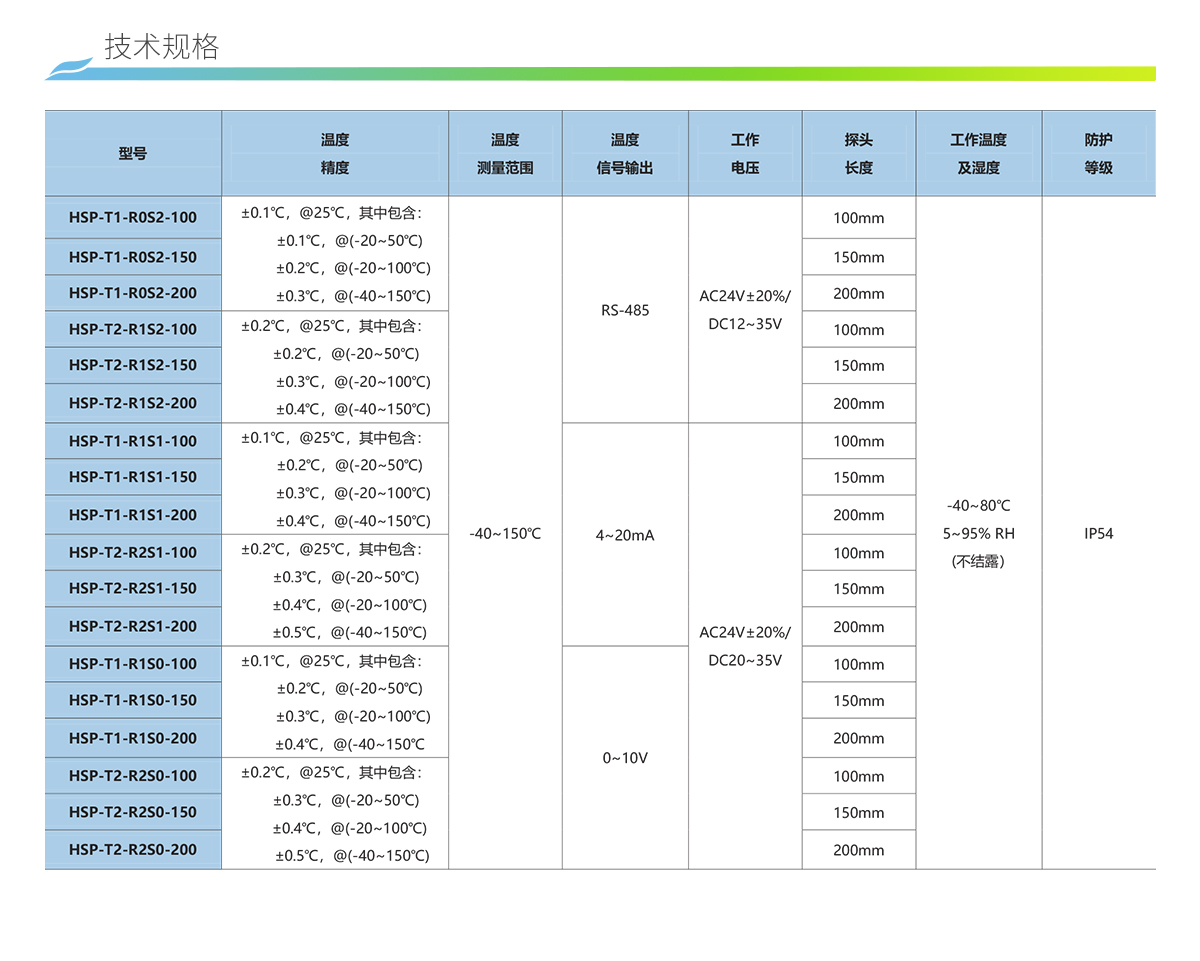Screen dimensions: 1200x961
Task: Select the 型号 column header
Action: pos(133,154)
